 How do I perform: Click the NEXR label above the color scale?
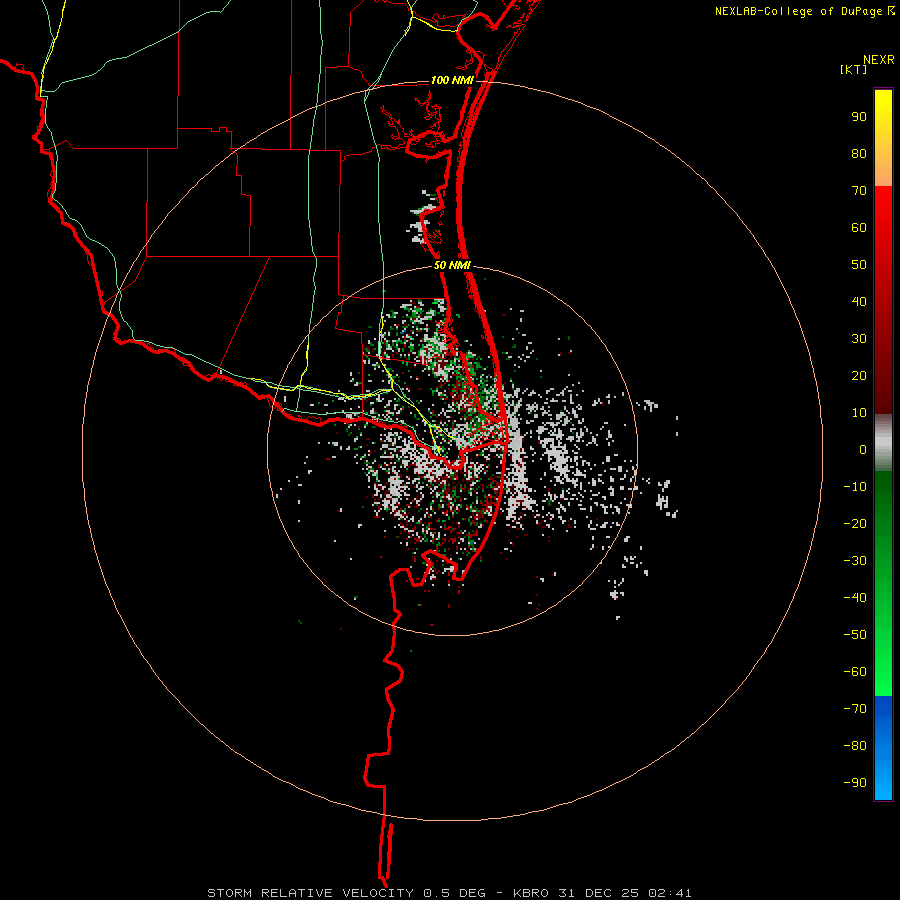(878, 60)
